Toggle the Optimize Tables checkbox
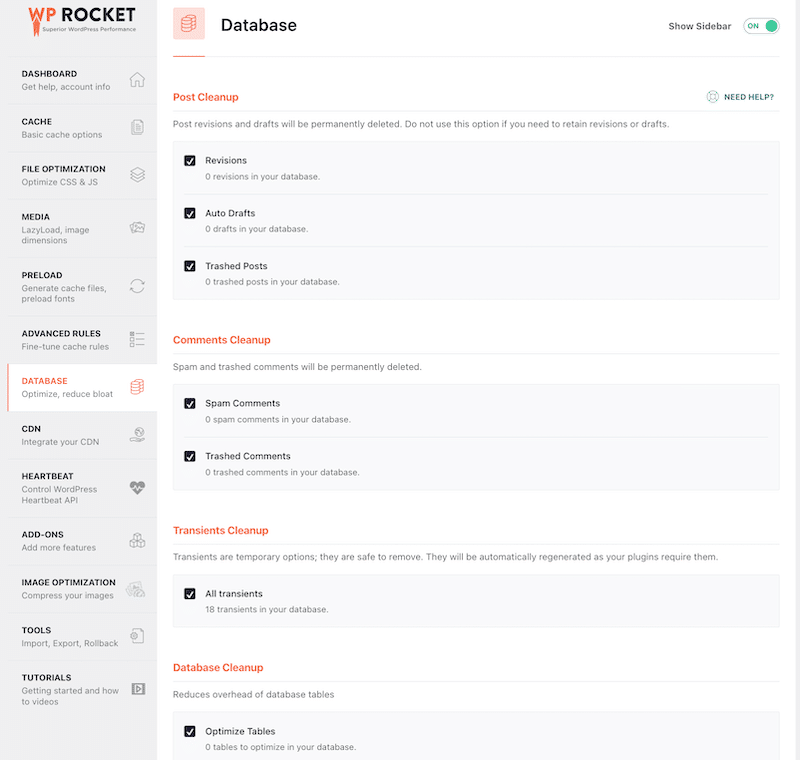The image size is (800, 760). (x=190, y=731)
